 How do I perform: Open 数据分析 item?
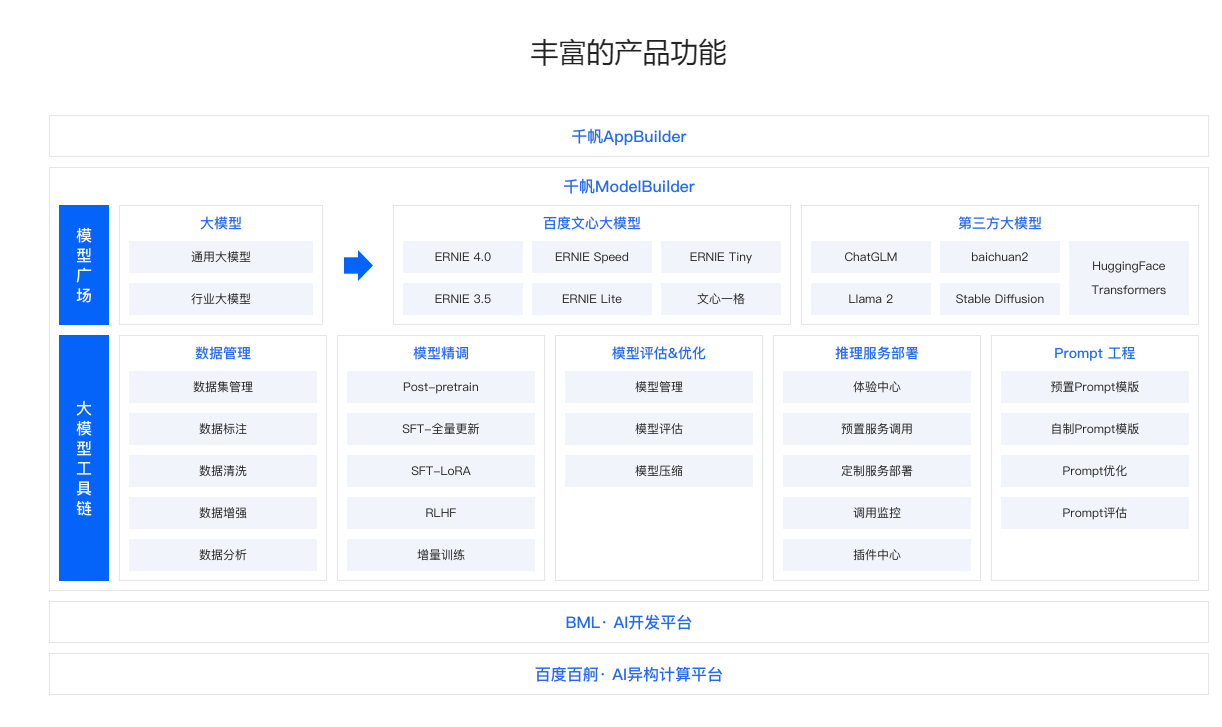223,555
